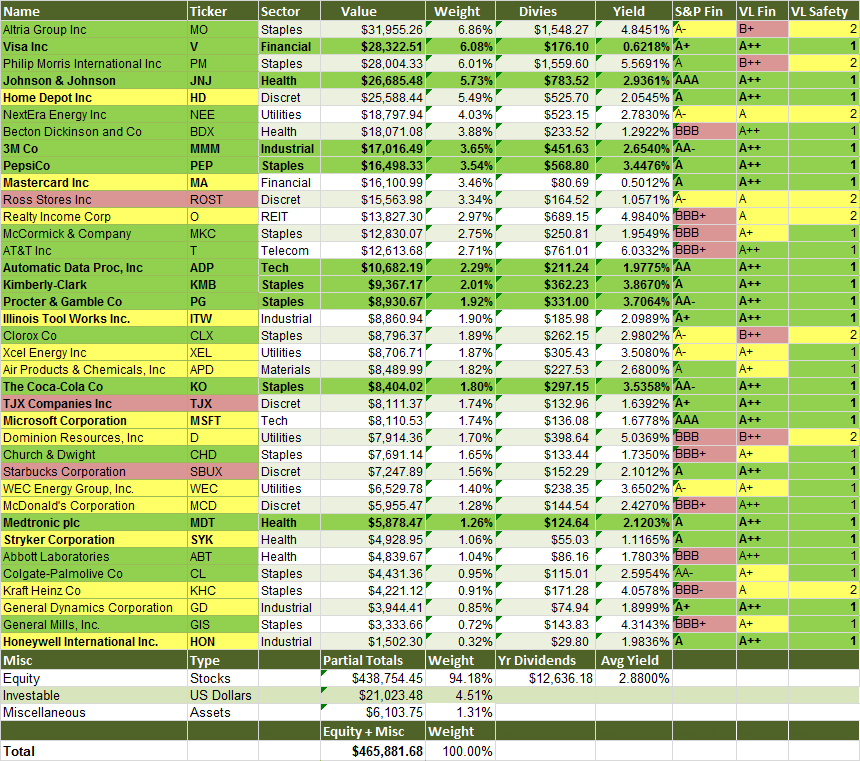Click the Equity total $438,754.45
The image size is (860, 761).
[x=373, y=679]
